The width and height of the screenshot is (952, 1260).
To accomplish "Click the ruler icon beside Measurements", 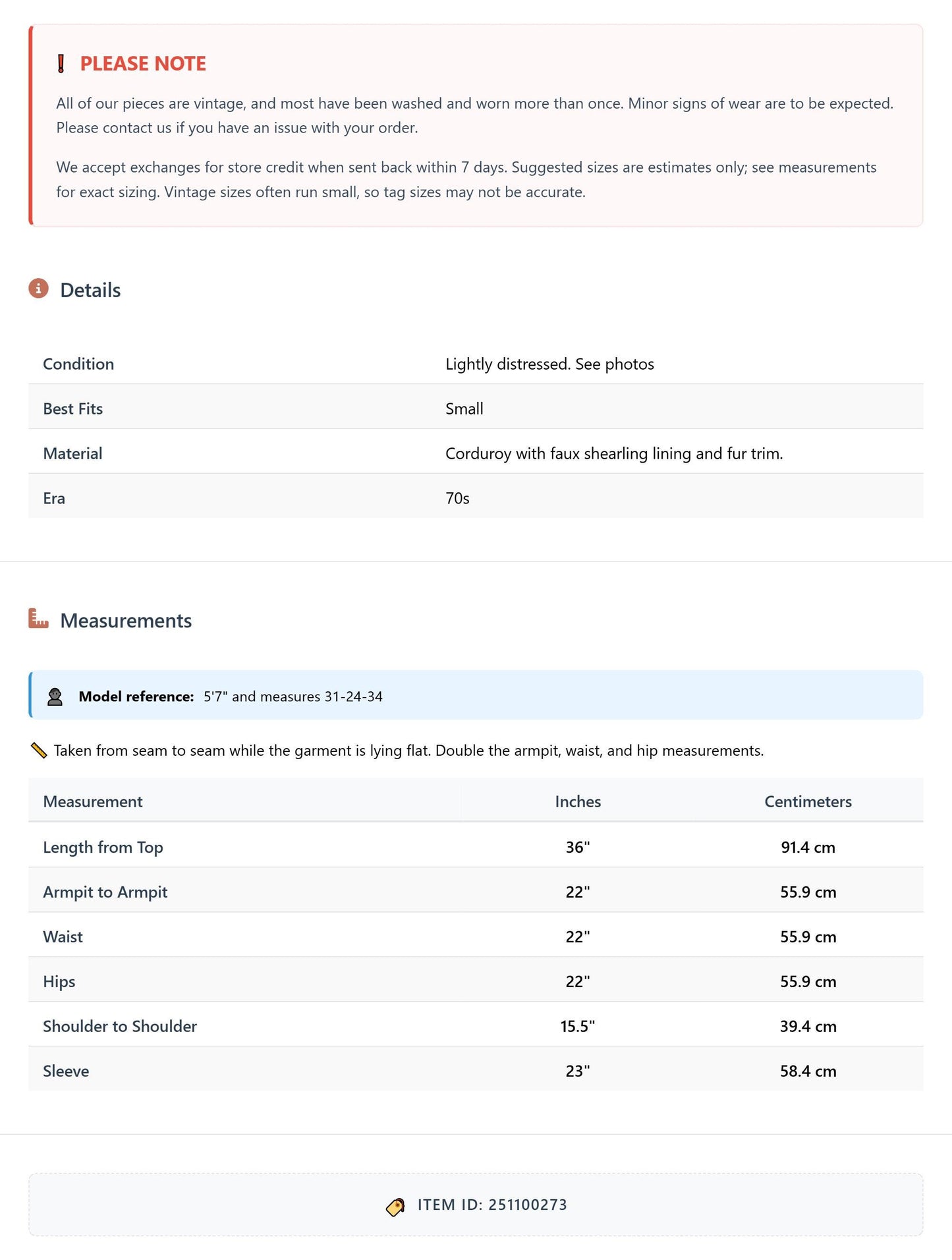I will tap(39, 619).
